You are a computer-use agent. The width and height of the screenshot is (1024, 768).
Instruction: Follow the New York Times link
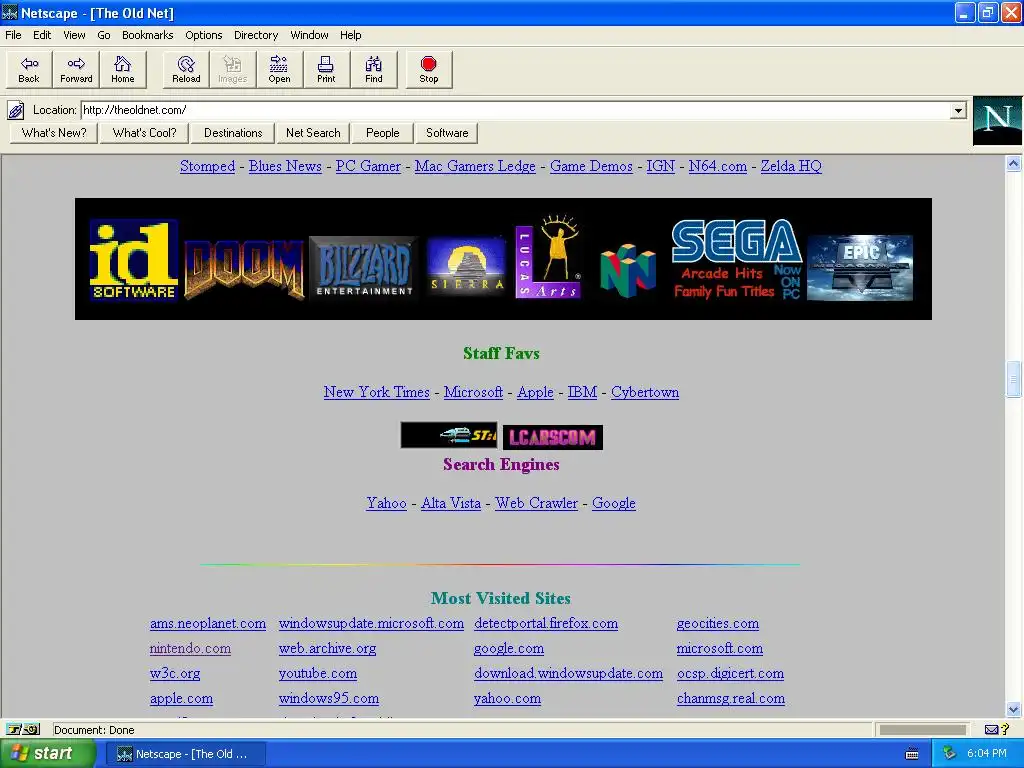[376, 392]
